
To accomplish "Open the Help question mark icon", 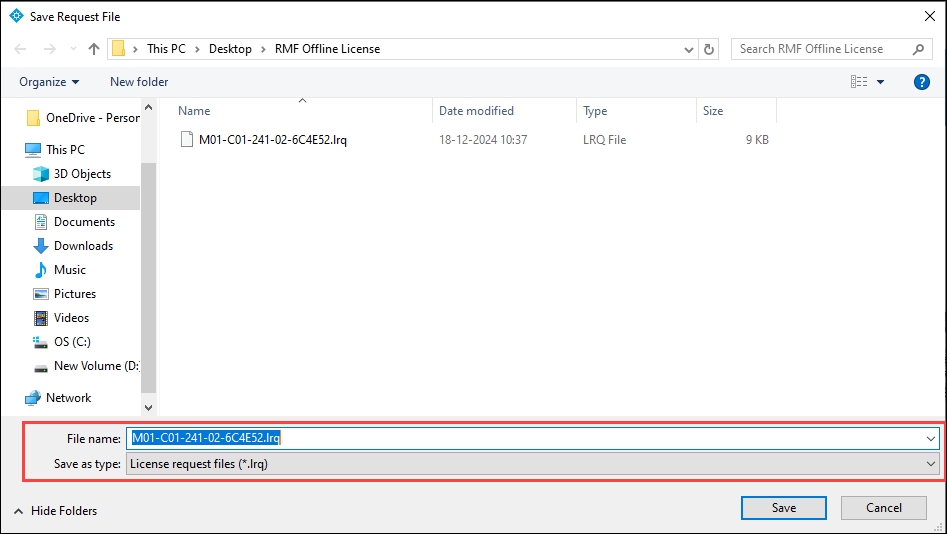I will coord(922,82).
